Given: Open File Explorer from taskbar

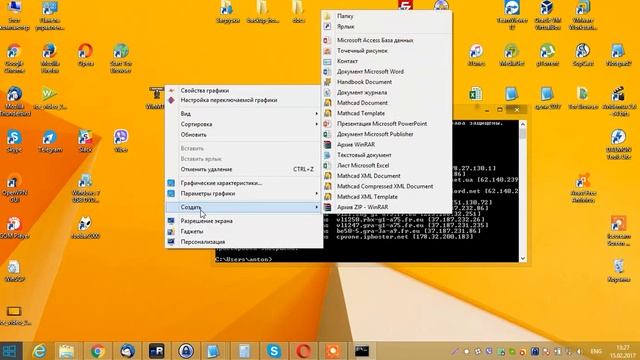Looking at the screenshot, I should tap(66, 351).
